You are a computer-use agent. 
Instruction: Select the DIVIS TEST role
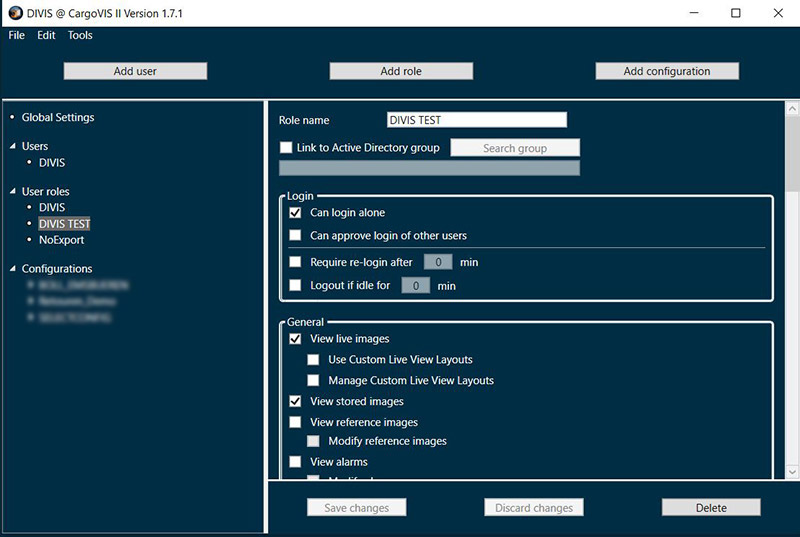point(64,224)
